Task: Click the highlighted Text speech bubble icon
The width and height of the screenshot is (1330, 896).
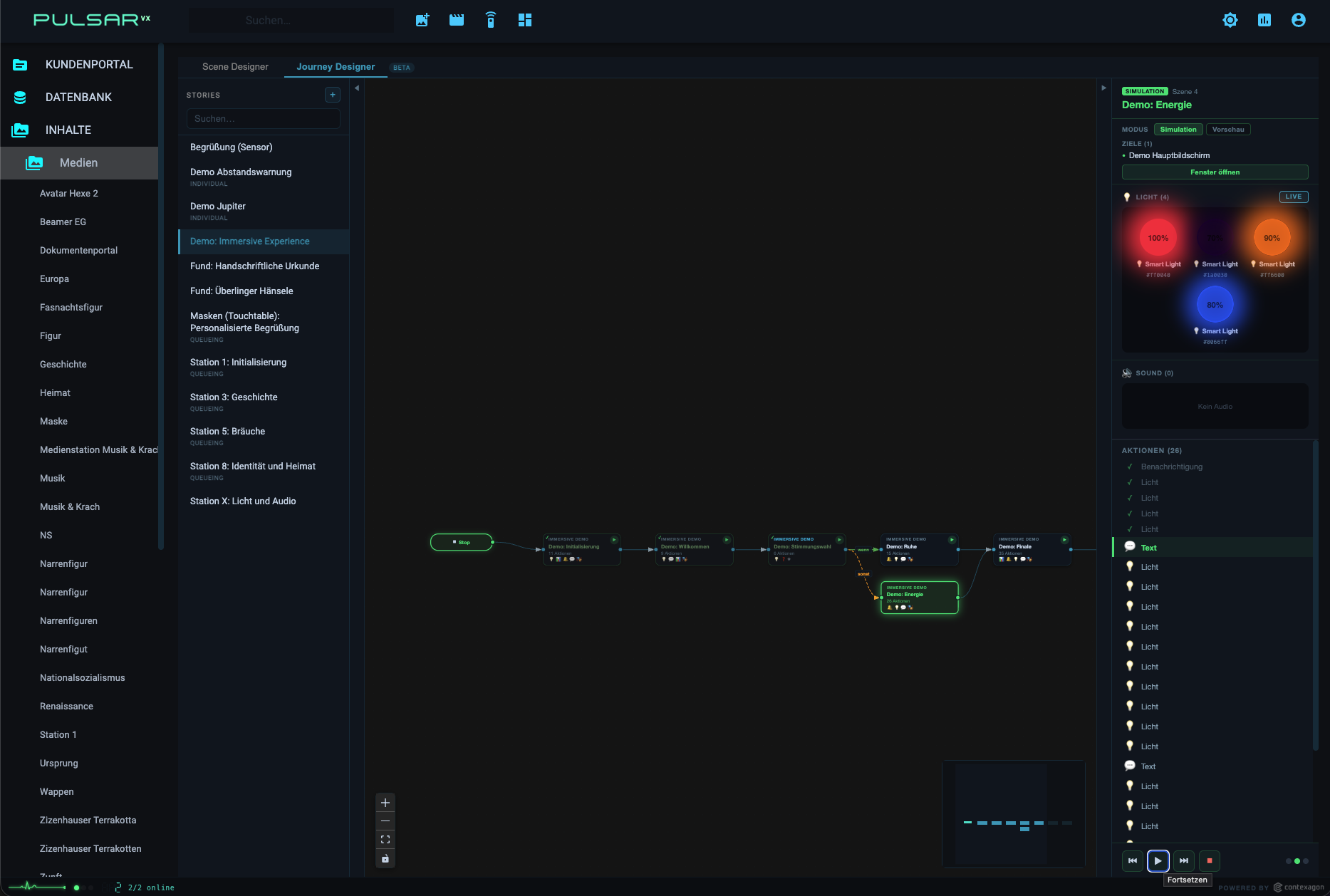Action: 1130,547
